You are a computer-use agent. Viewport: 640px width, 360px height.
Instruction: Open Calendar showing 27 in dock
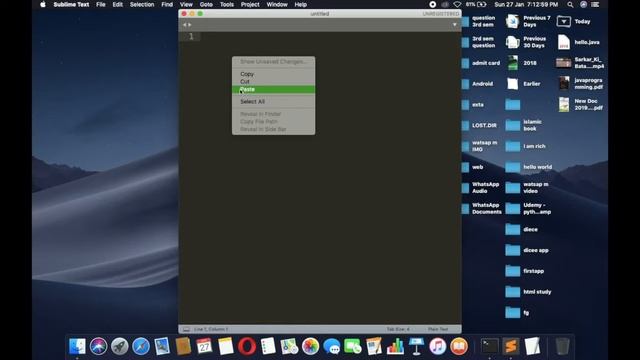(x=204, y=347)
